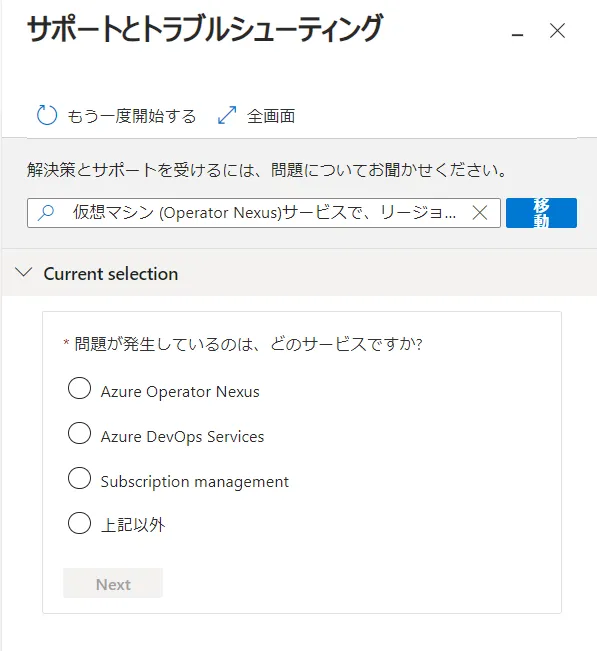Collapse the Current selection chevron
The image size is (597, 651).
pos(24,273)
